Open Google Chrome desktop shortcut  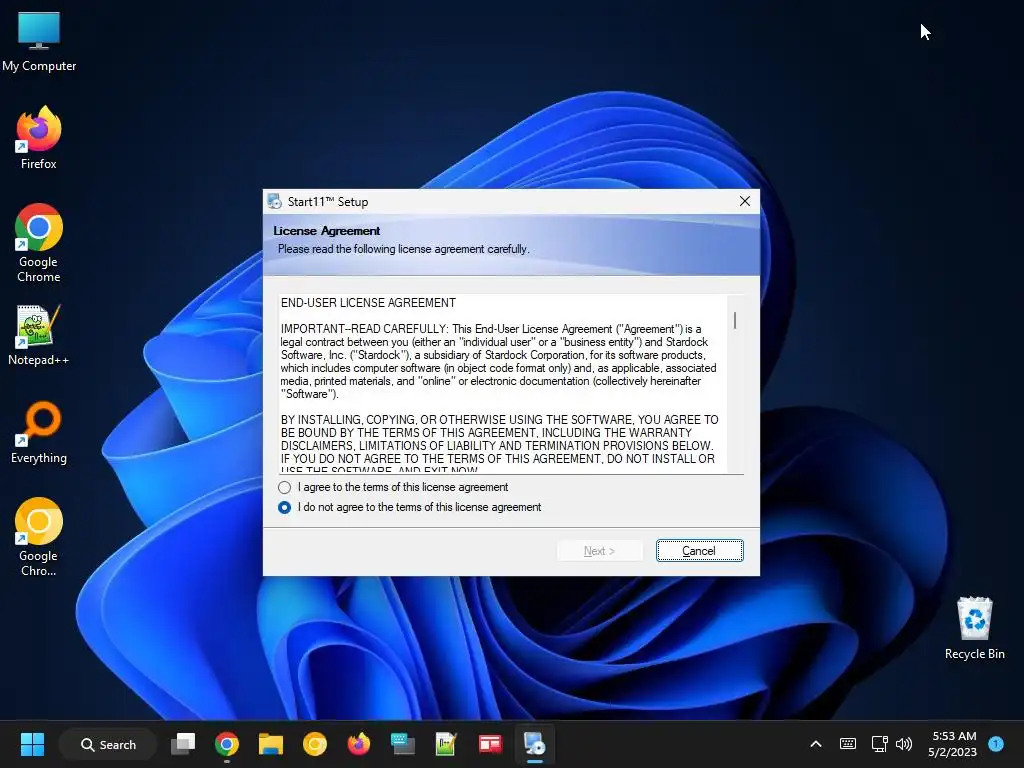(39, 243)
